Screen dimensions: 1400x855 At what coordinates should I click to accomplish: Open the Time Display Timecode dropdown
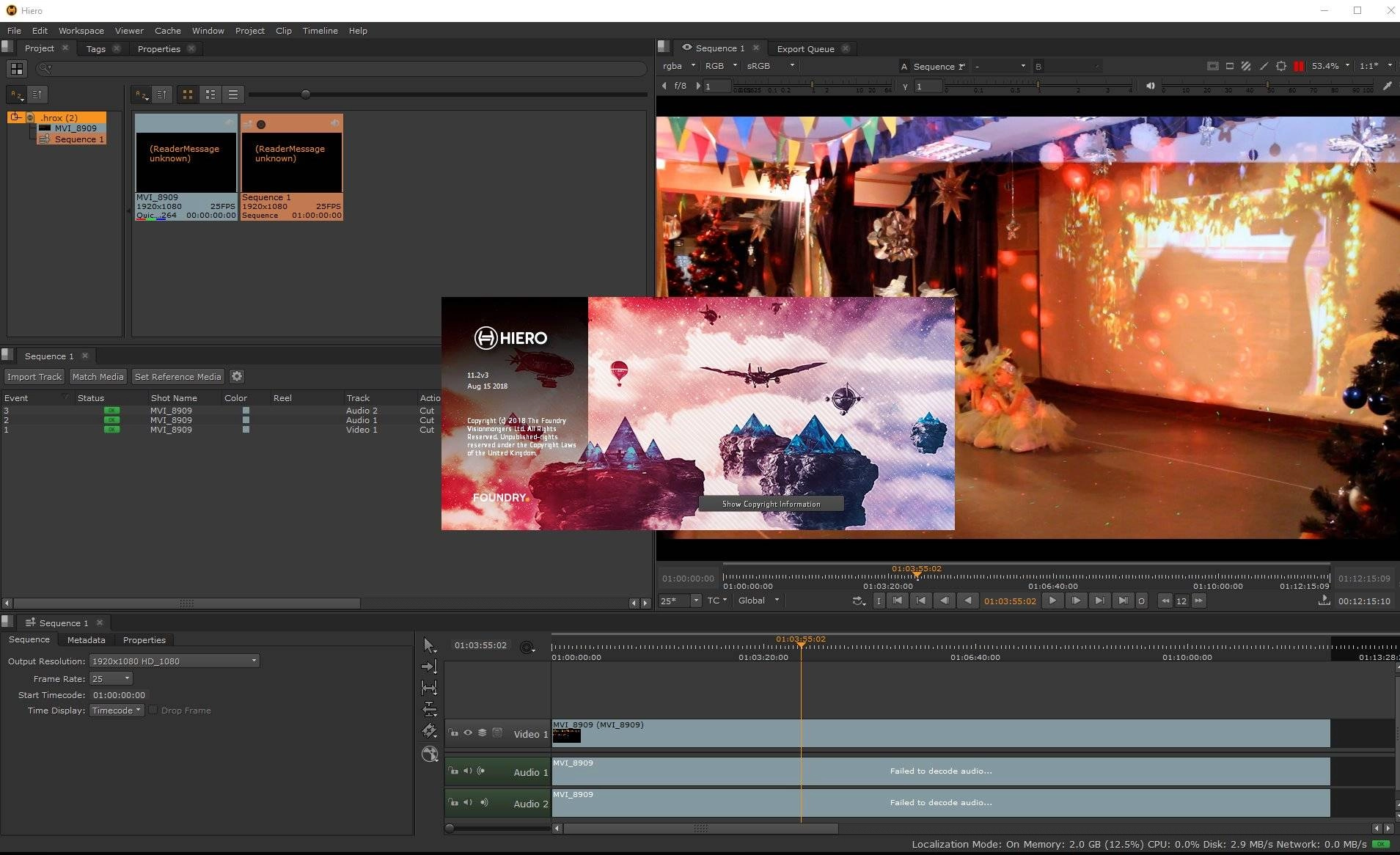click(116, 710)
